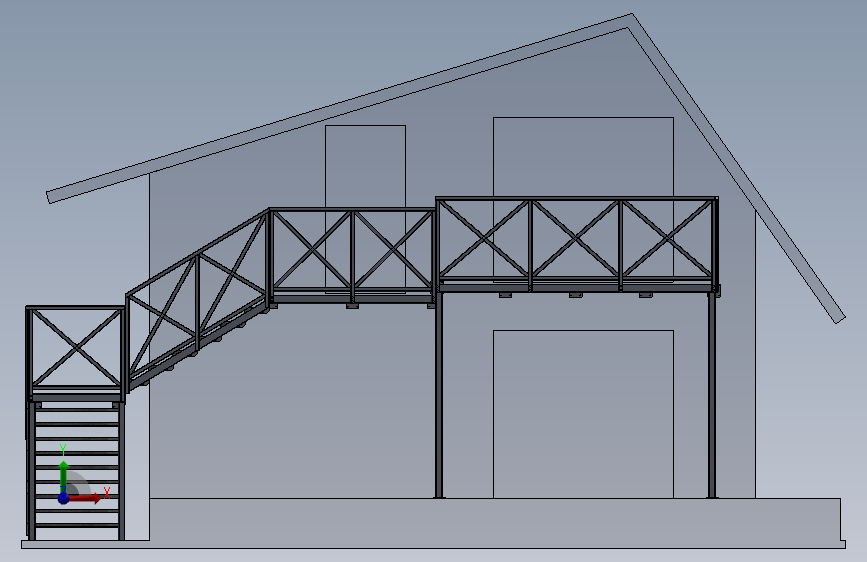Click the green 'Y' axis label

[63, 450]
